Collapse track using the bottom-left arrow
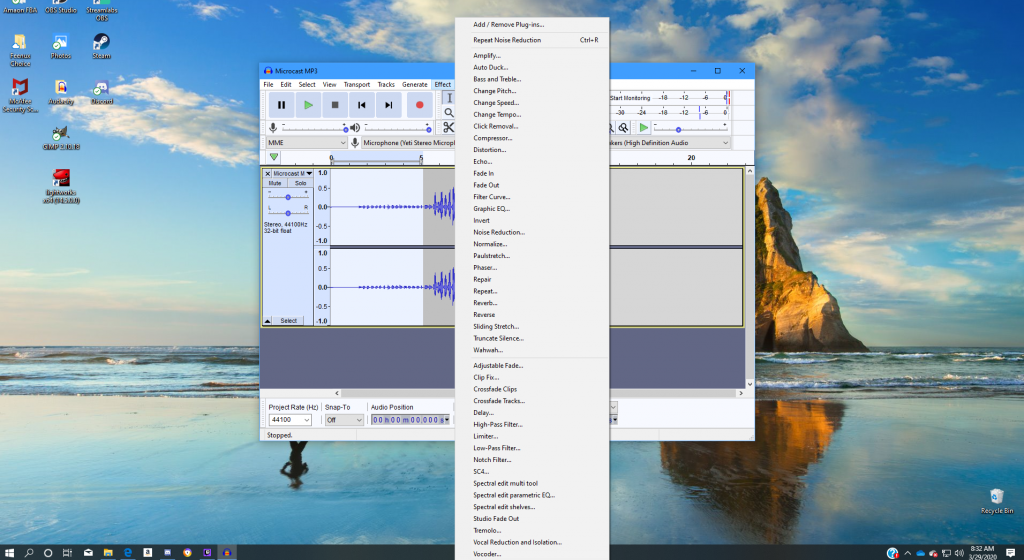This screenshot has width=1024, height=560. coord(267,321)
